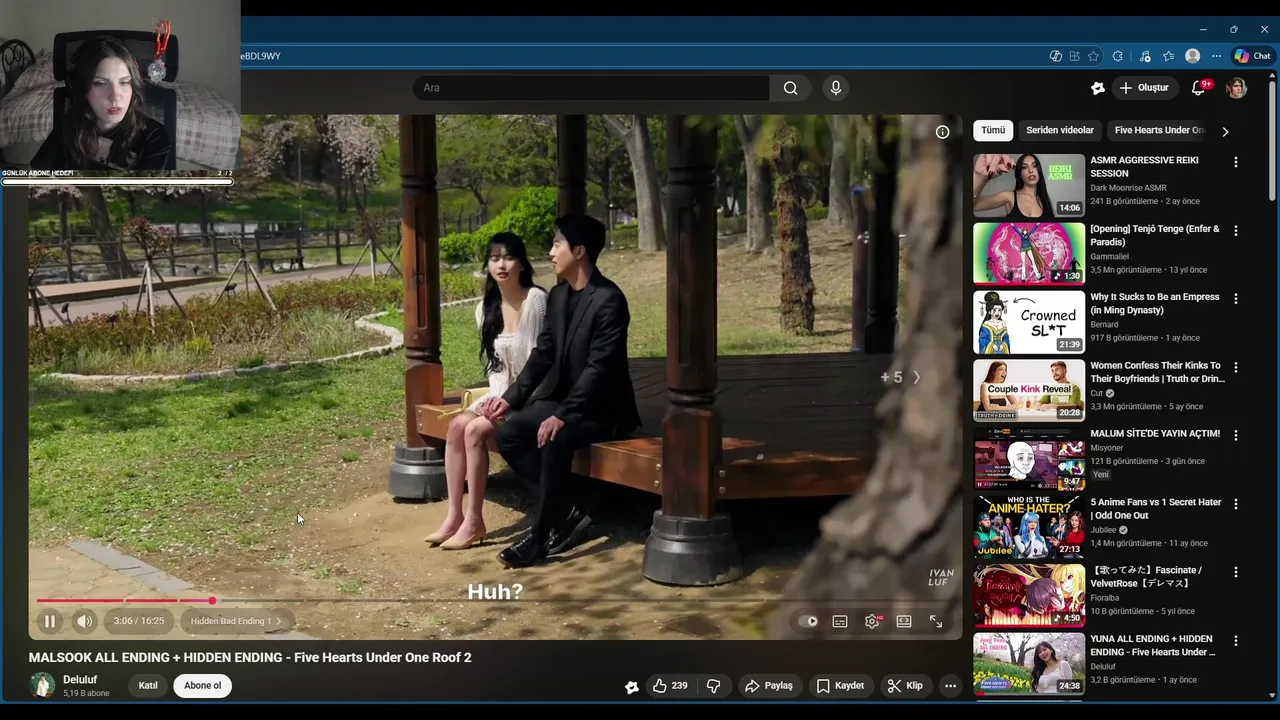Screen dimensions: 1280x720
Task: Save the video with Kaydet
Action: [840, 686]
